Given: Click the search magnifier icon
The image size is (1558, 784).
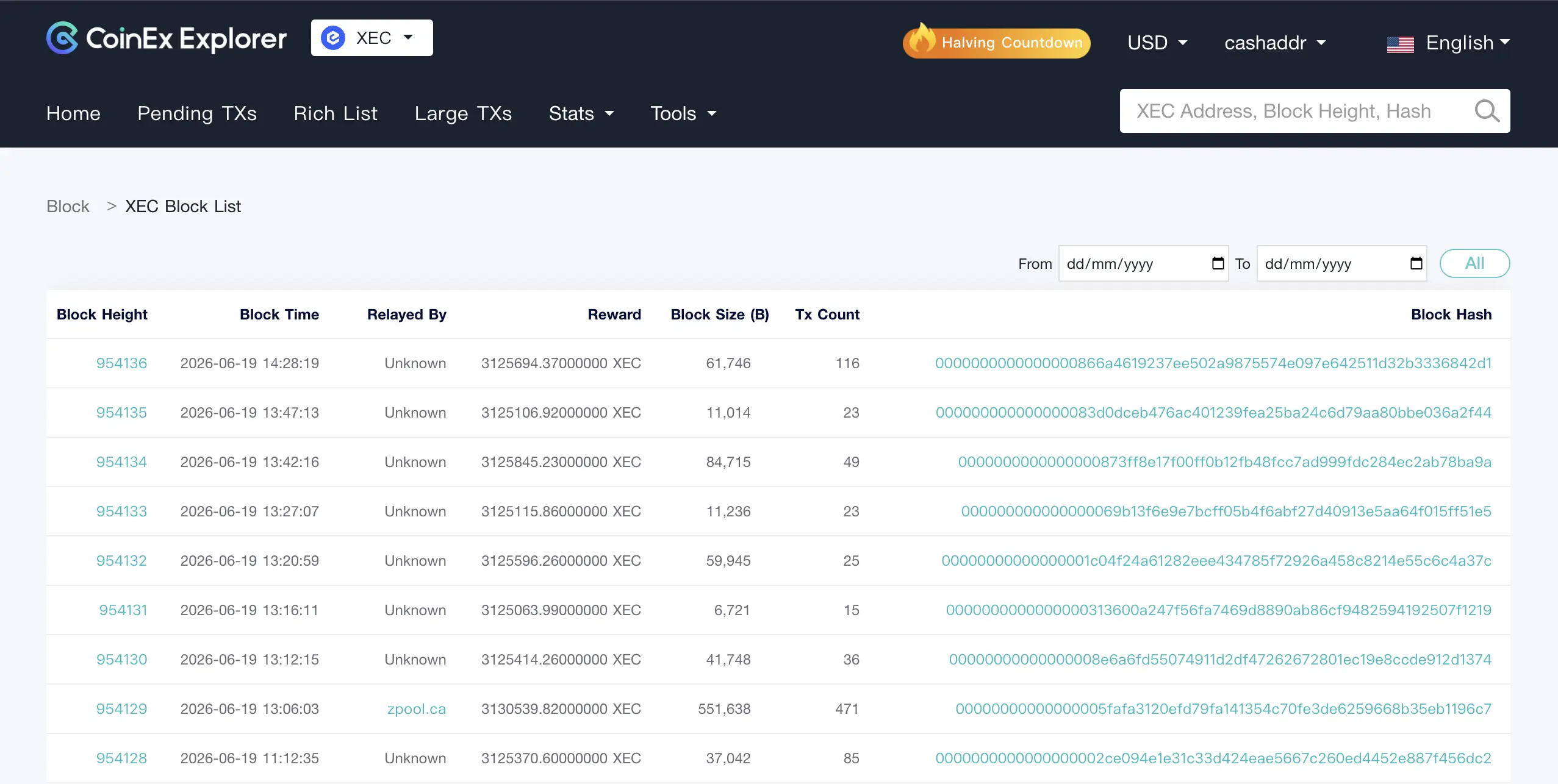Looking at the screenshot, I should tap(1487, 111).
